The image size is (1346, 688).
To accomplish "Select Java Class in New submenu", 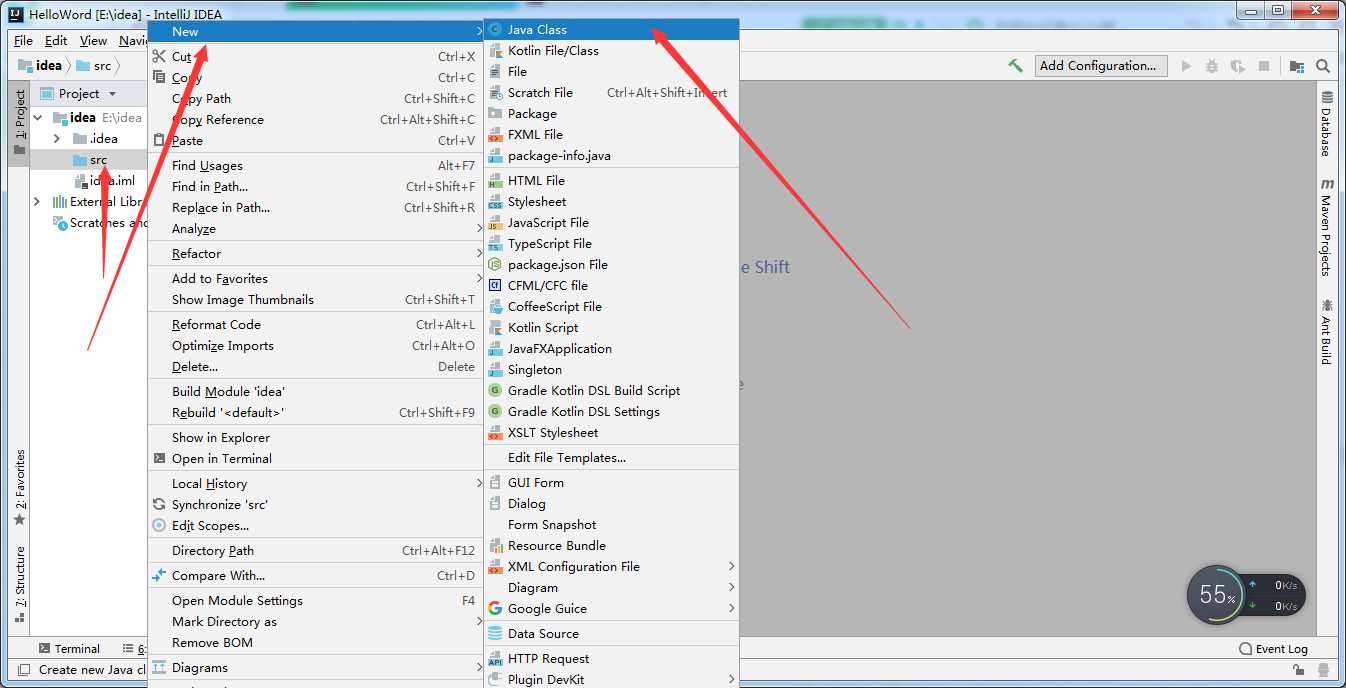I will pyautogui.click(x=611, y=29).
